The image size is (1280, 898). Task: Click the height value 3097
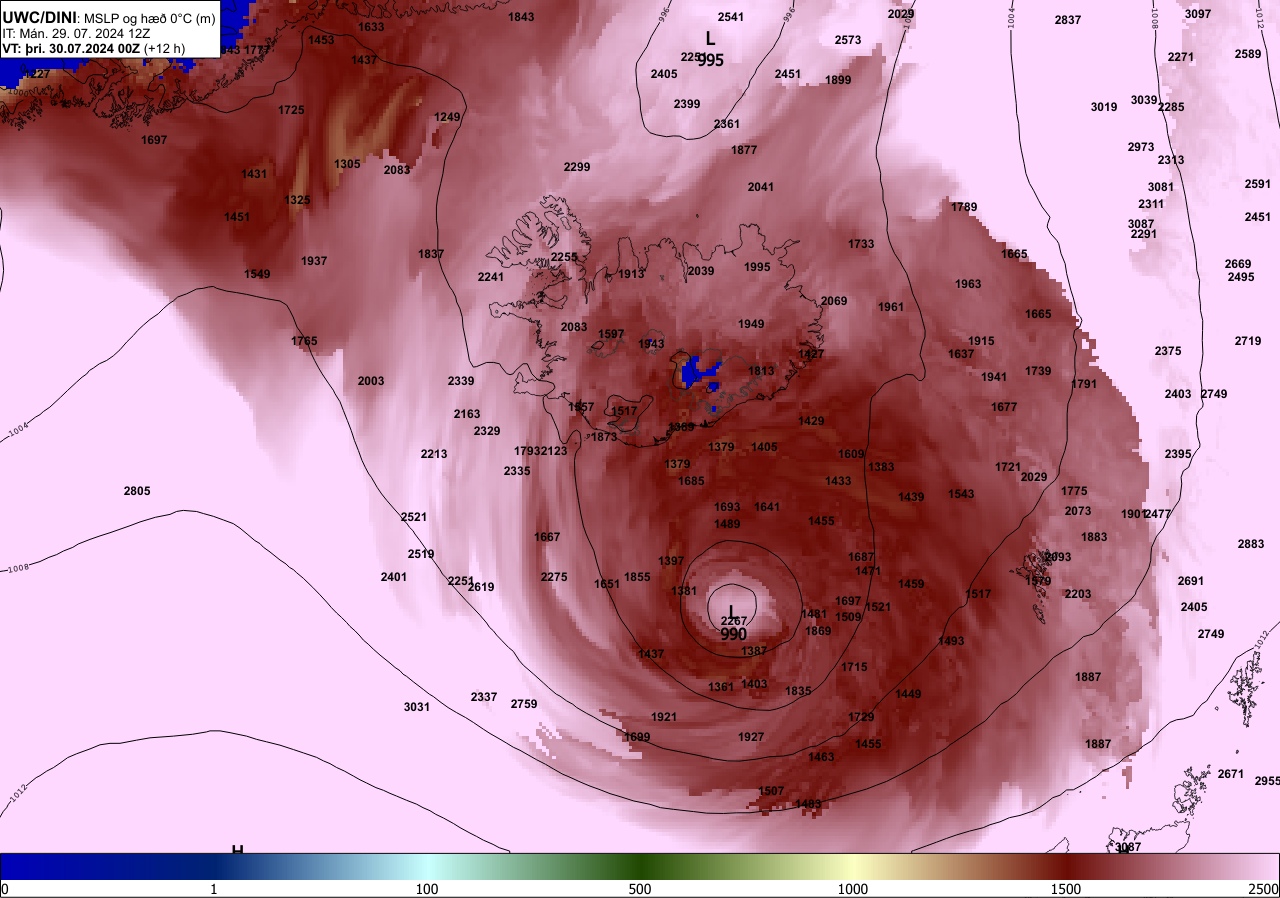point(1198,14)
